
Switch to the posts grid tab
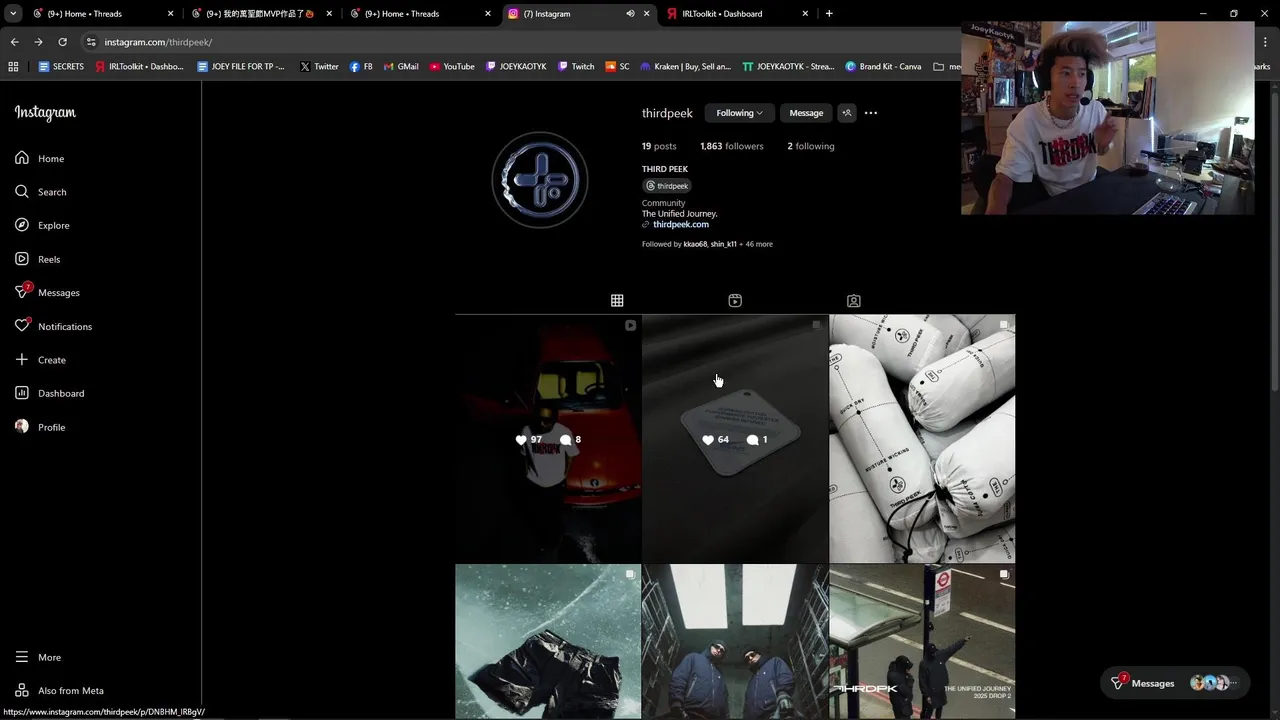617,300
